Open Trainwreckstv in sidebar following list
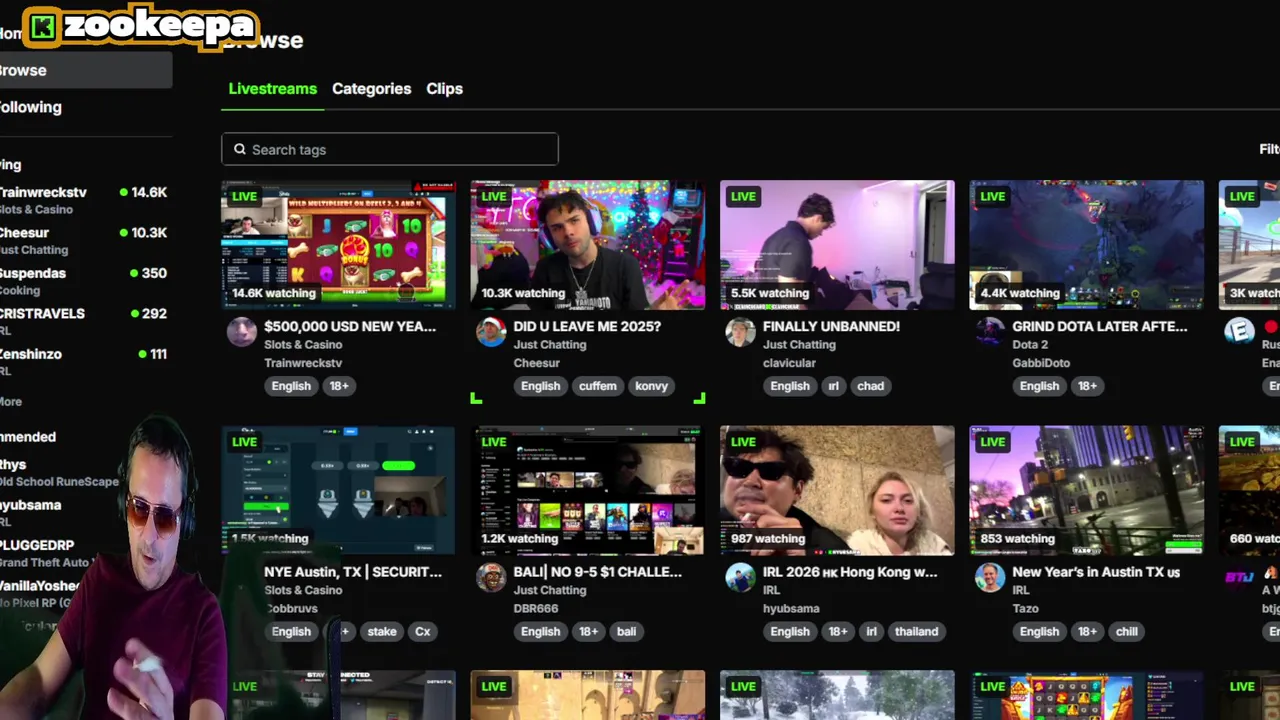Viewport: 1280px width, 720px height. click(x=84, y=200)
